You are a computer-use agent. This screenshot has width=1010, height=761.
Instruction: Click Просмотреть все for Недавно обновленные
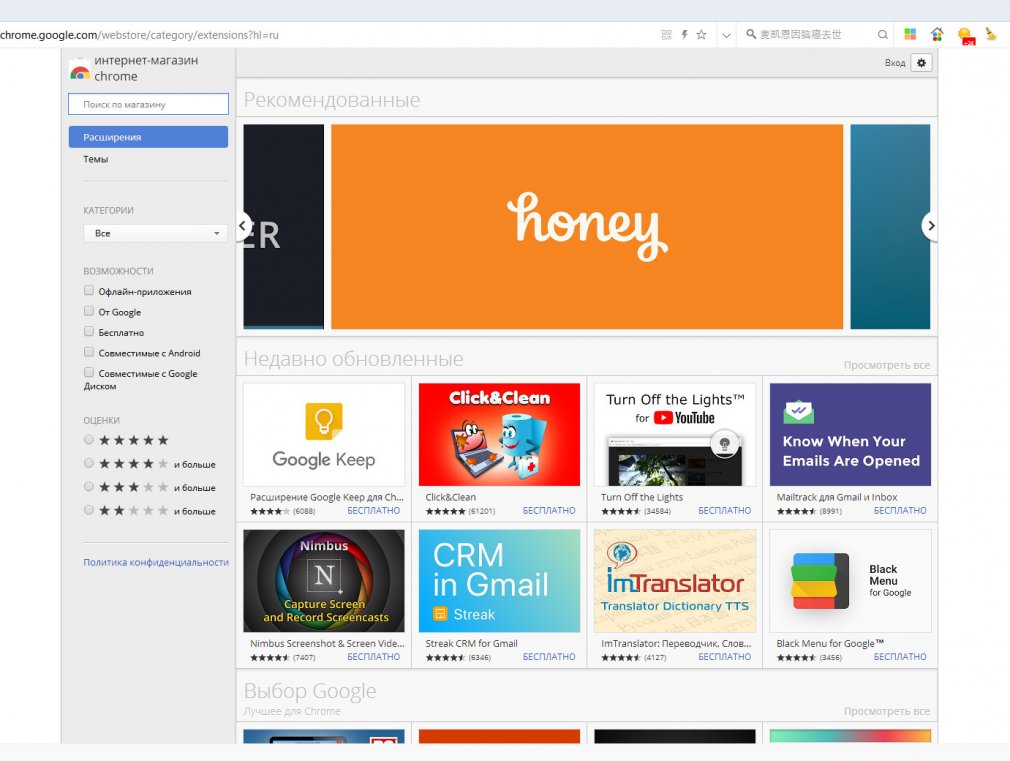886,365
